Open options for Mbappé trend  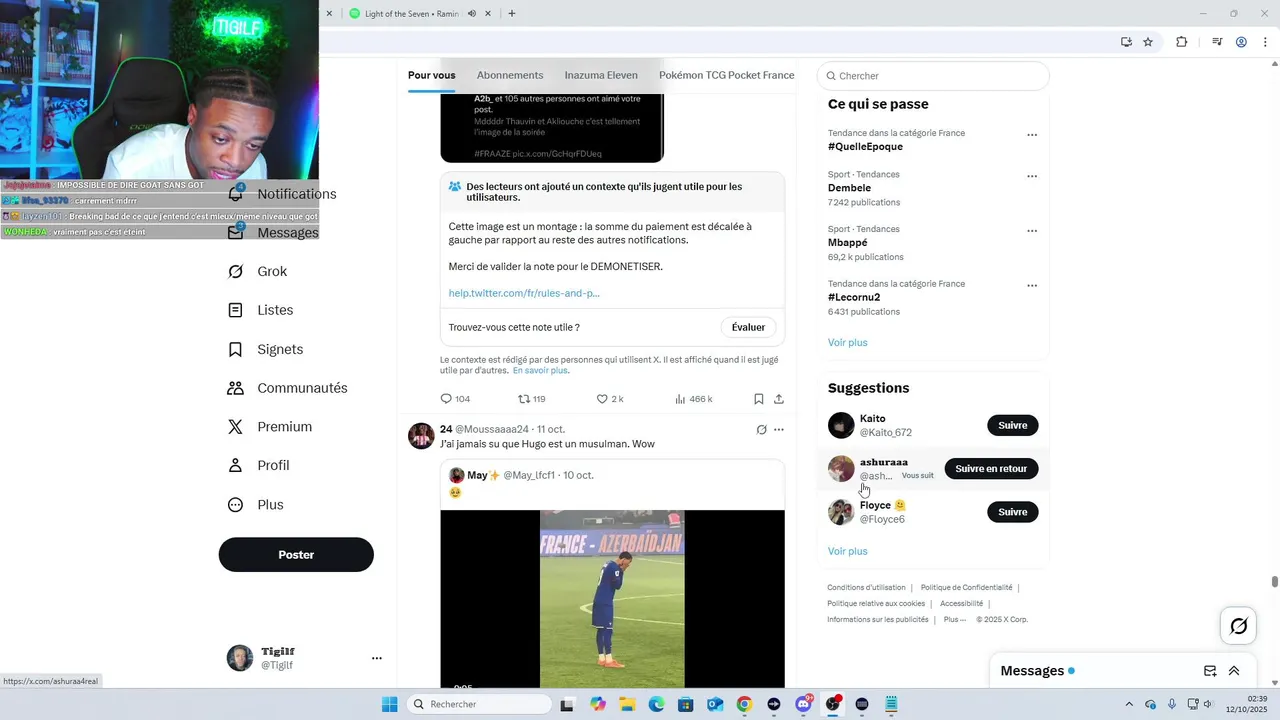[1032, 231]
